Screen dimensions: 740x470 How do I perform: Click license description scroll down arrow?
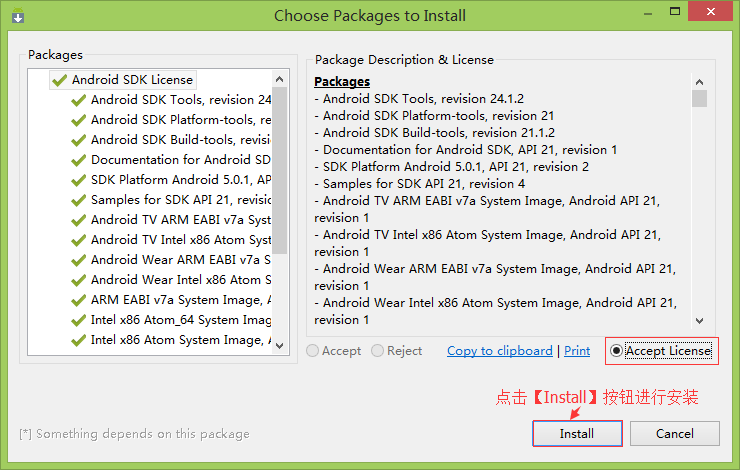tap(699, 321)
